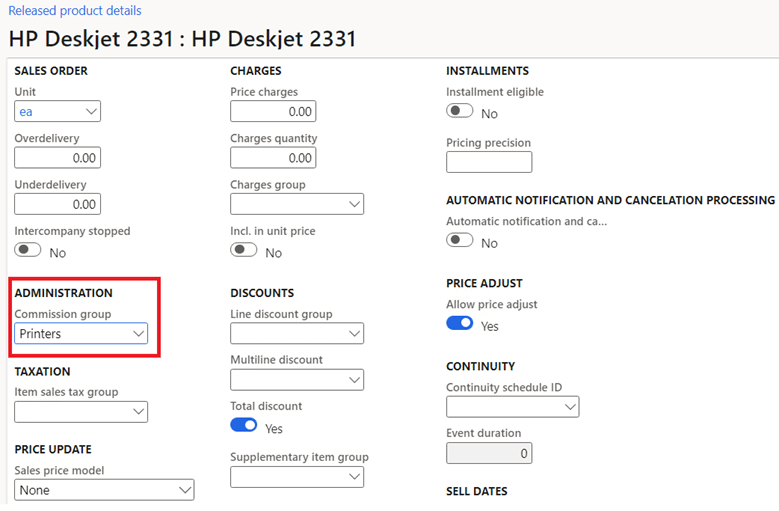Image resolution: width=779 pixels, height=511 pixels.
Task: Turn off the Total discount toggle
Action: point(244,425)
